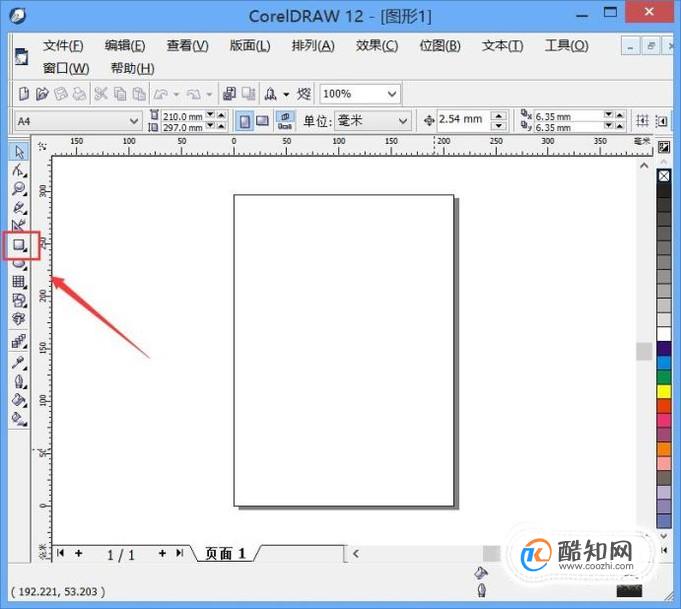Increase duplicate x distance 6.35 mm
The width and height of the screenshot is (681, 609).
[x=620, y=115]
